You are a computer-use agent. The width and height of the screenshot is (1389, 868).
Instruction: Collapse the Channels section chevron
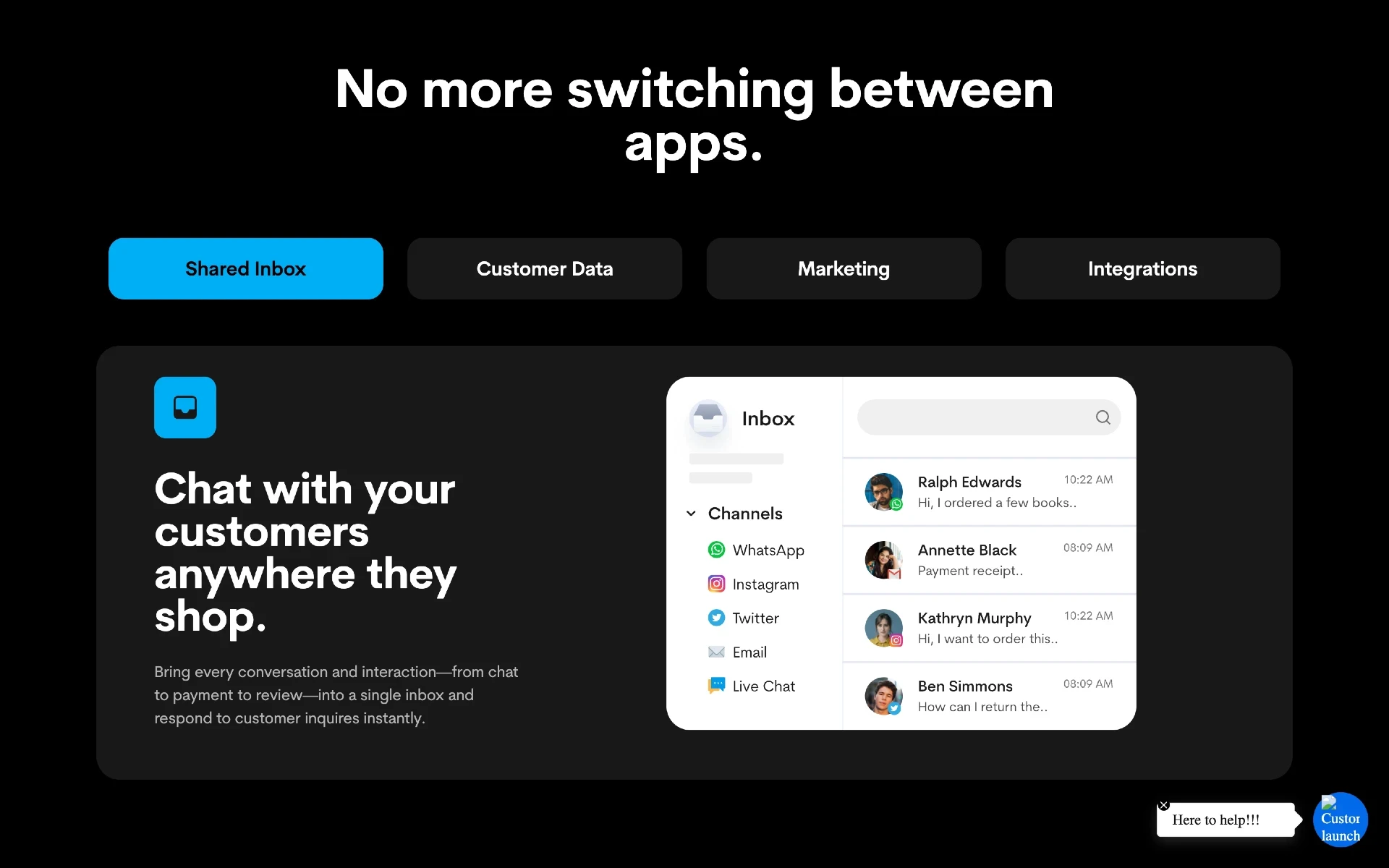pyautogui.click(x=693, y=513)
